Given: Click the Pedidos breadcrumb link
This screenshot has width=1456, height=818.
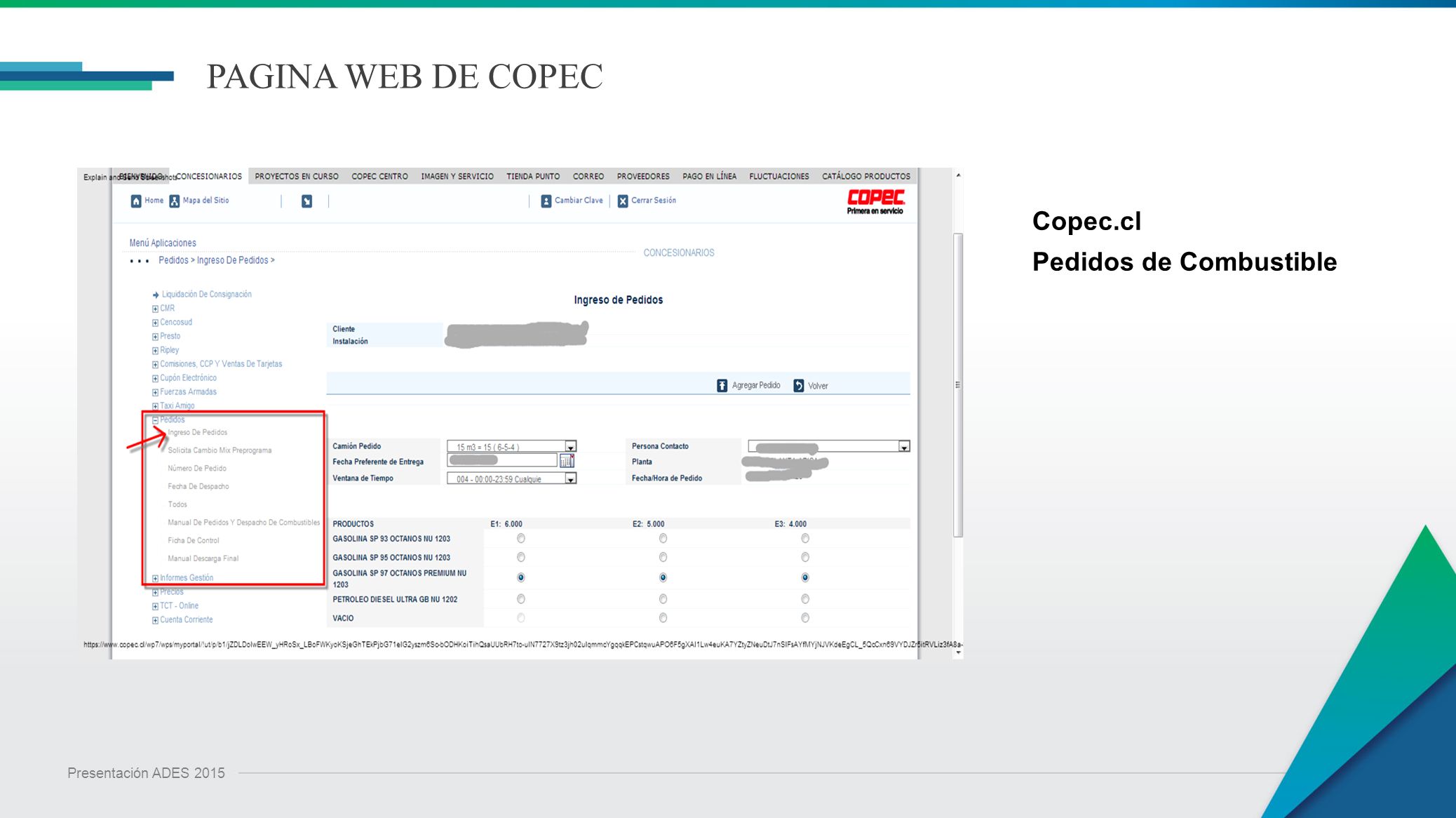Looking at the screenshot, I should click(173, 260).
